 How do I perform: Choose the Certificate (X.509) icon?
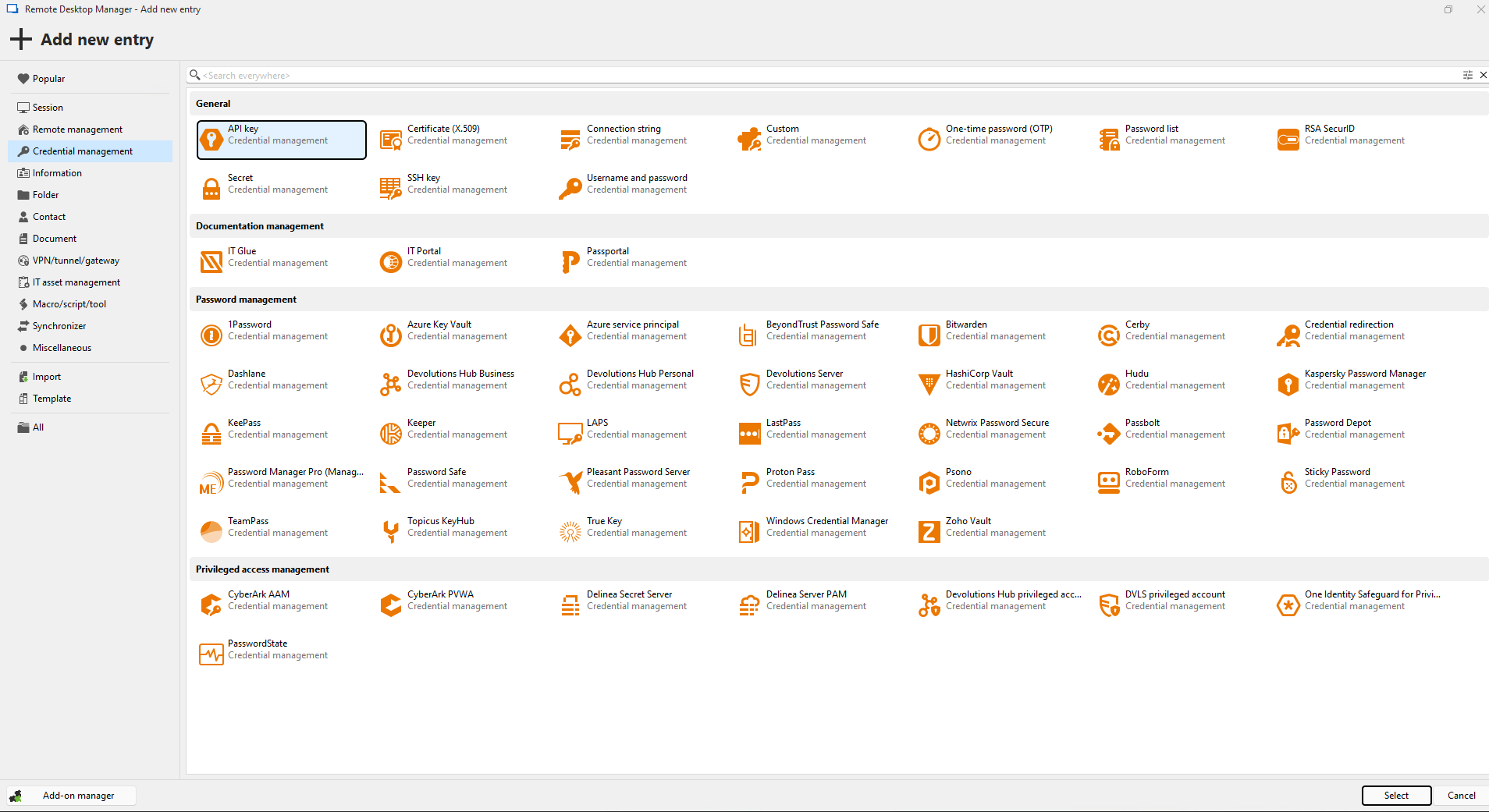(391, 140)
